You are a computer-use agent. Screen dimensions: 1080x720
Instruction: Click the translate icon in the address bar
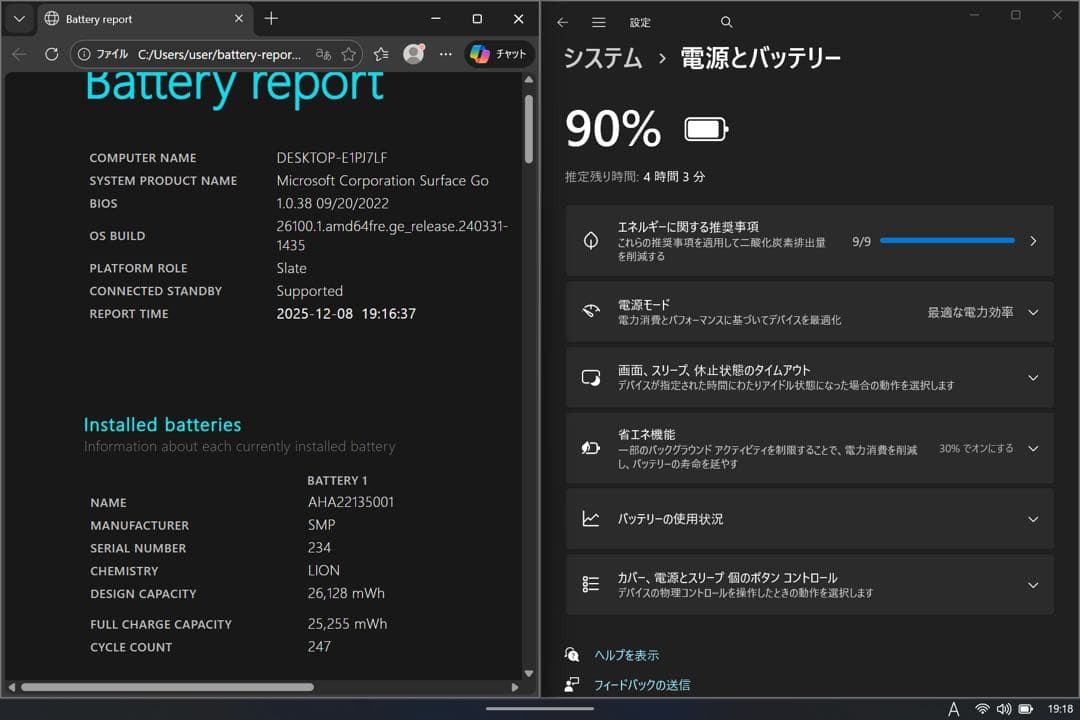(325, 54)
